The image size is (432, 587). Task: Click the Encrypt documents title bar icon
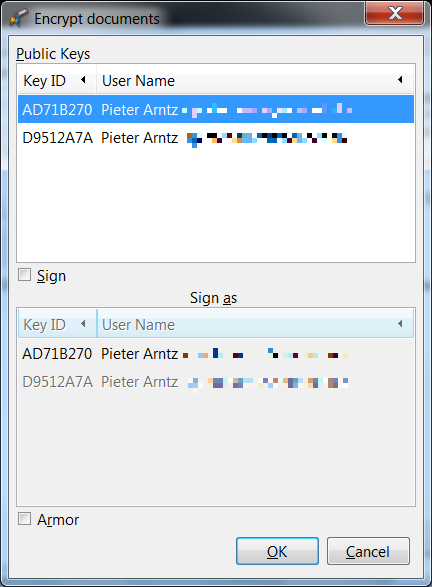tap(18, 18)
